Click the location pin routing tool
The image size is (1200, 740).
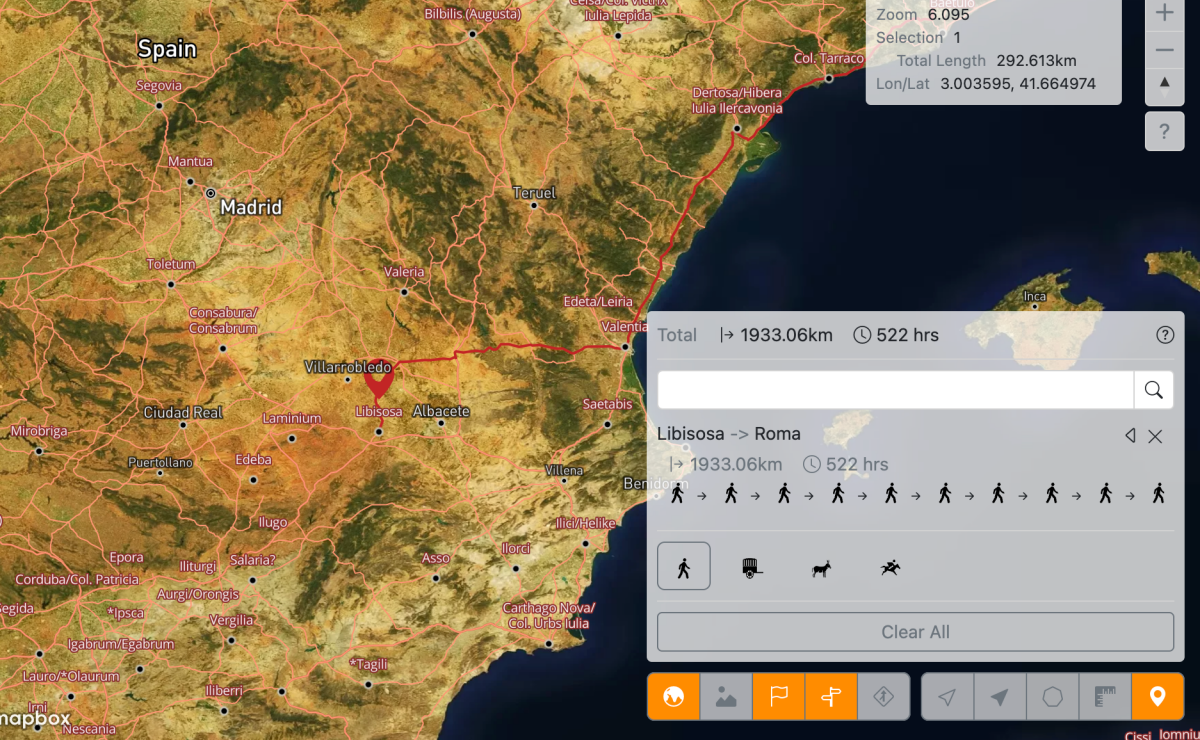click(x=1157, y=697)
